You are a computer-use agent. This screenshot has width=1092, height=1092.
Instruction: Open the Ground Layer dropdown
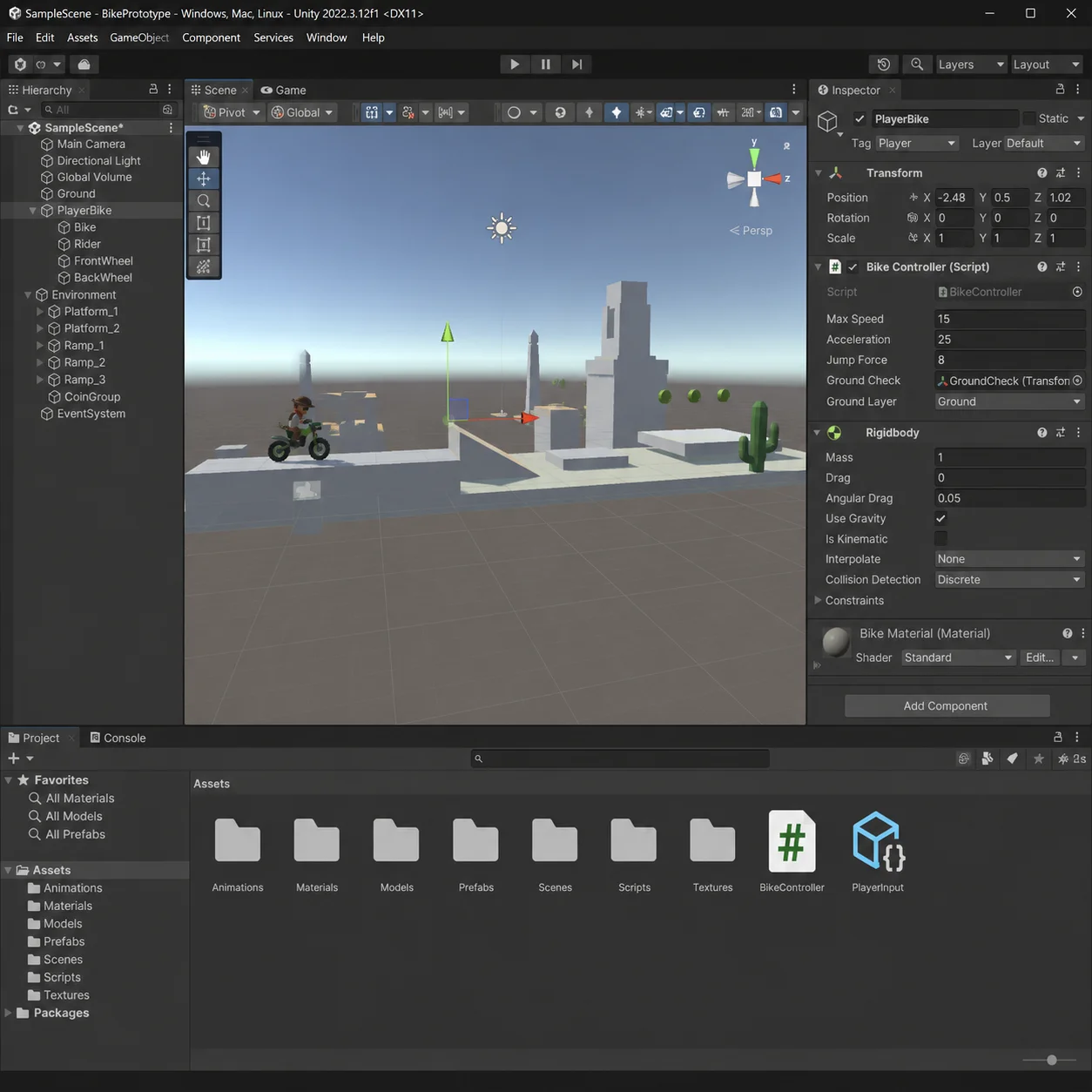(1008, 401)
